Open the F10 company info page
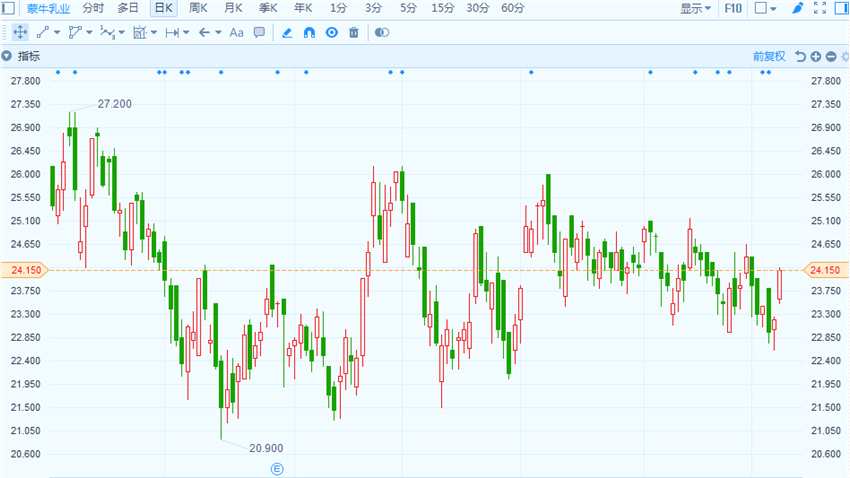 (733, 8)
